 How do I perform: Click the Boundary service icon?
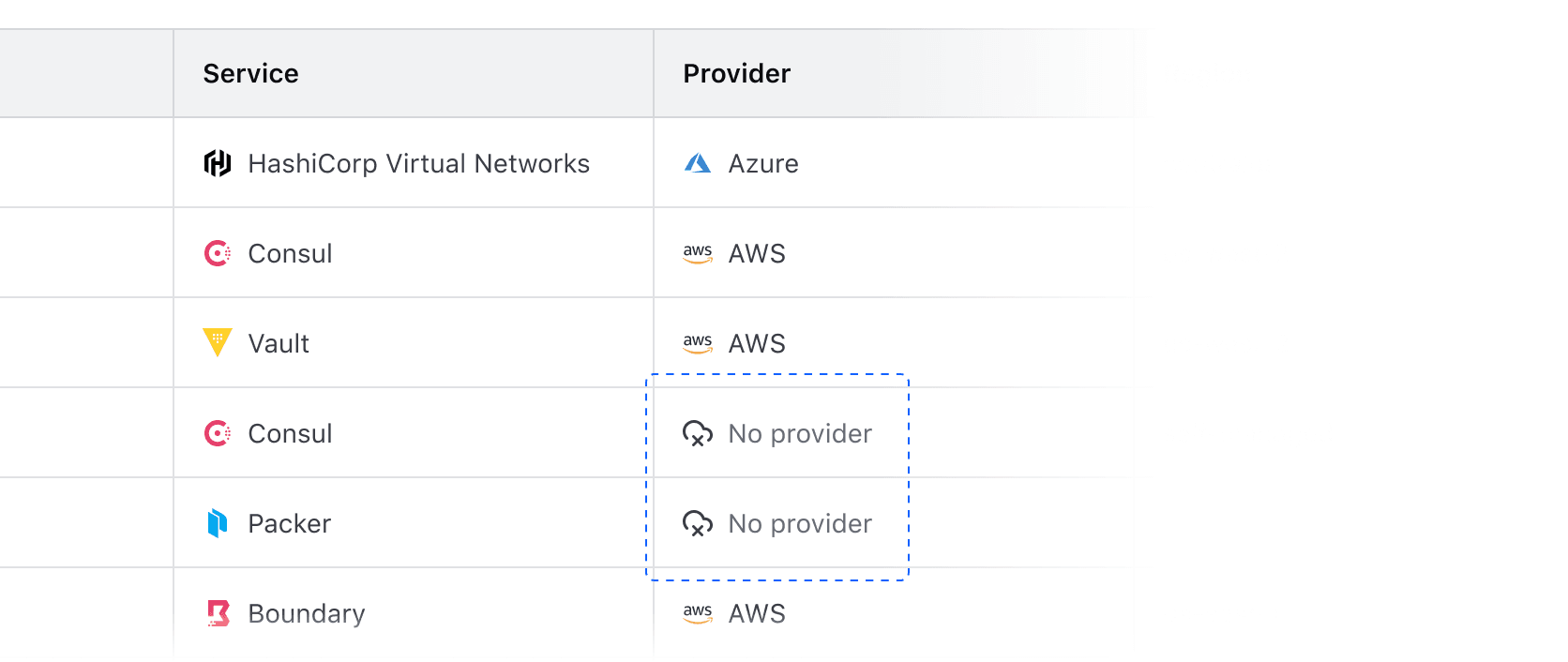218,612
